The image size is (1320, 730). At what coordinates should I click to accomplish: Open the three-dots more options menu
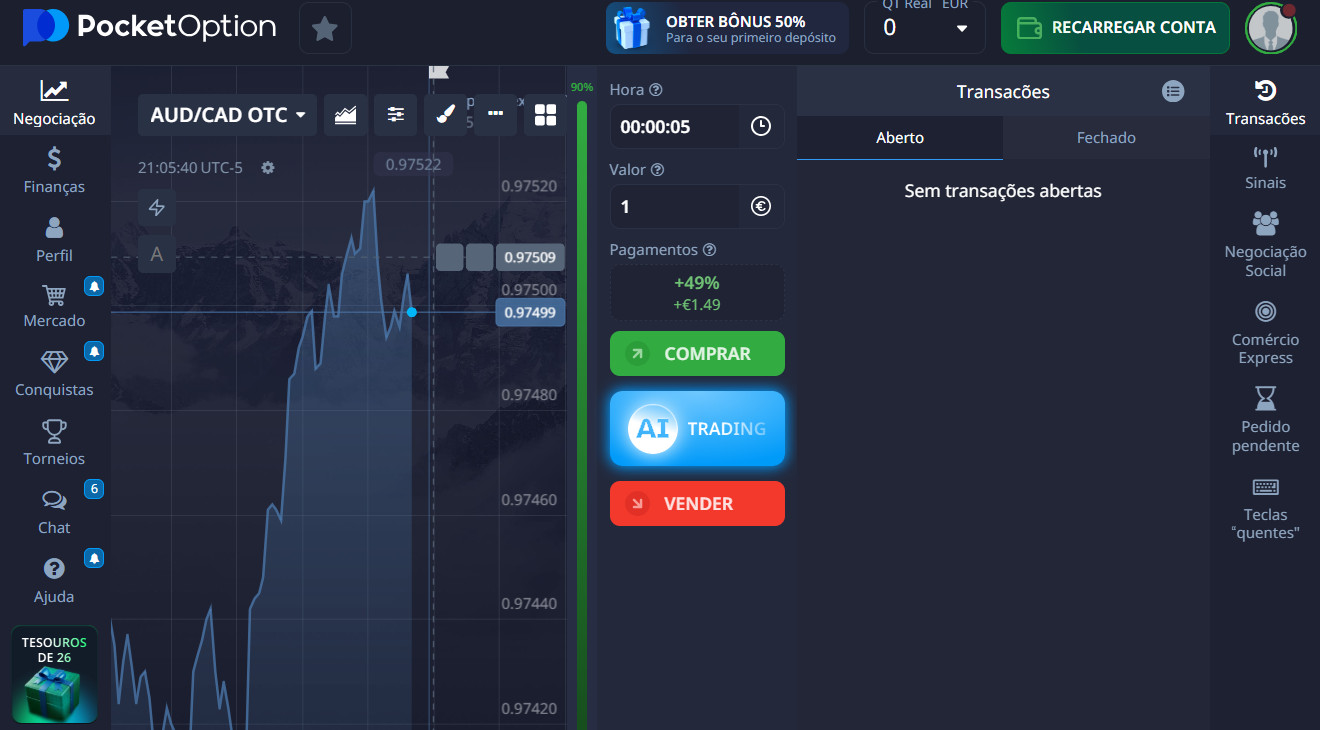coord(495,115)
